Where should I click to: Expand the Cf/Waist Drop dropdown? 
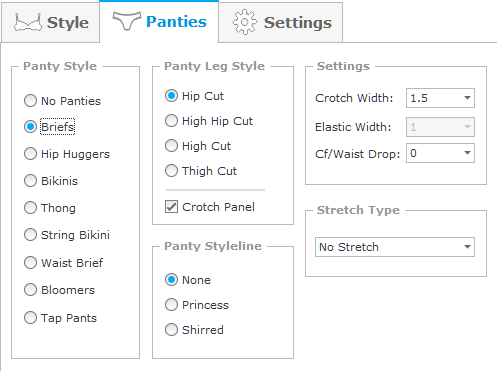pyautogui.click(x=440, y=153)
